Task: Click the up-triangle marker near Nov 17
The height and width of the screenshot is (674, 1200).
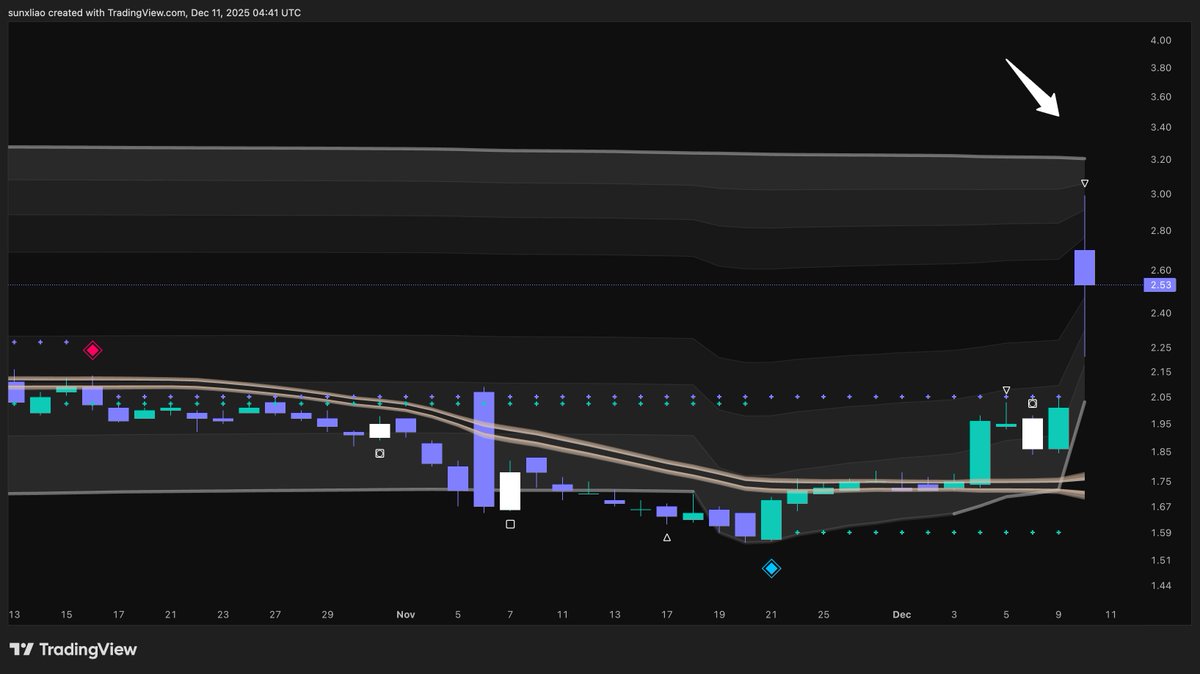Action: tap(667, 537)
